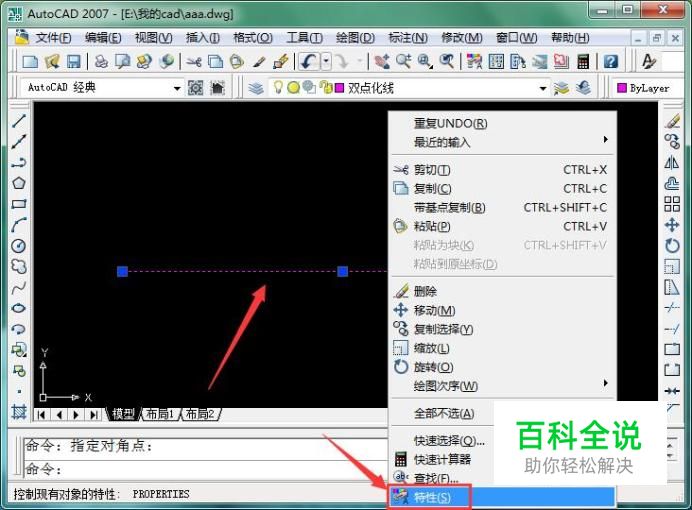Click the next tab navigation arrow
The height and width of the screenshot is (510, 692).
[76, 414]
